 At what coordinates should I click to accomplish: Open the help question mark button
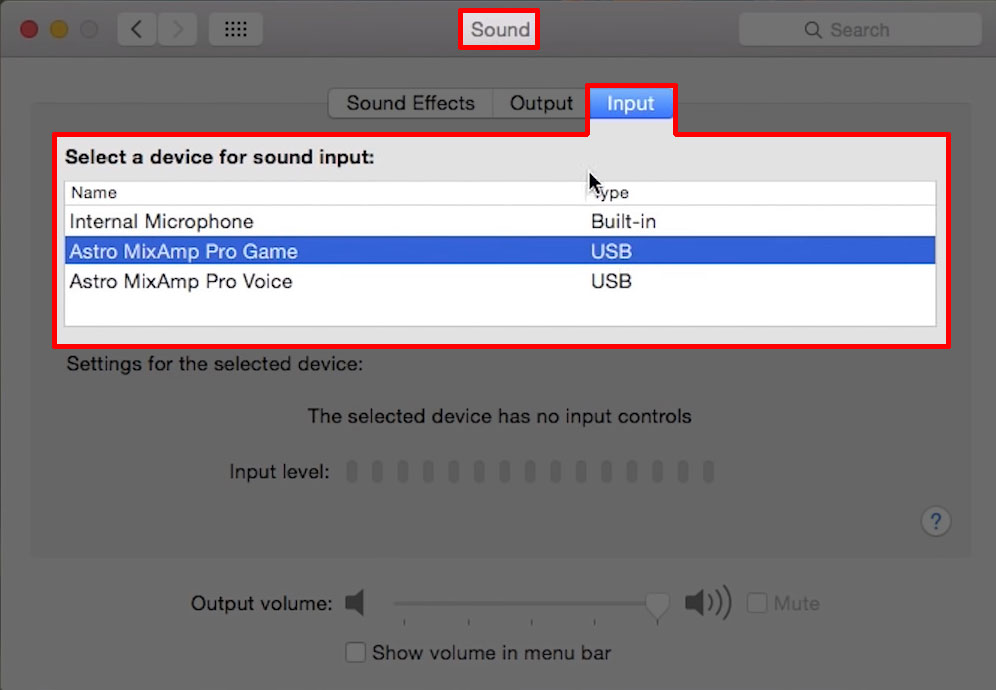point(936,521)
